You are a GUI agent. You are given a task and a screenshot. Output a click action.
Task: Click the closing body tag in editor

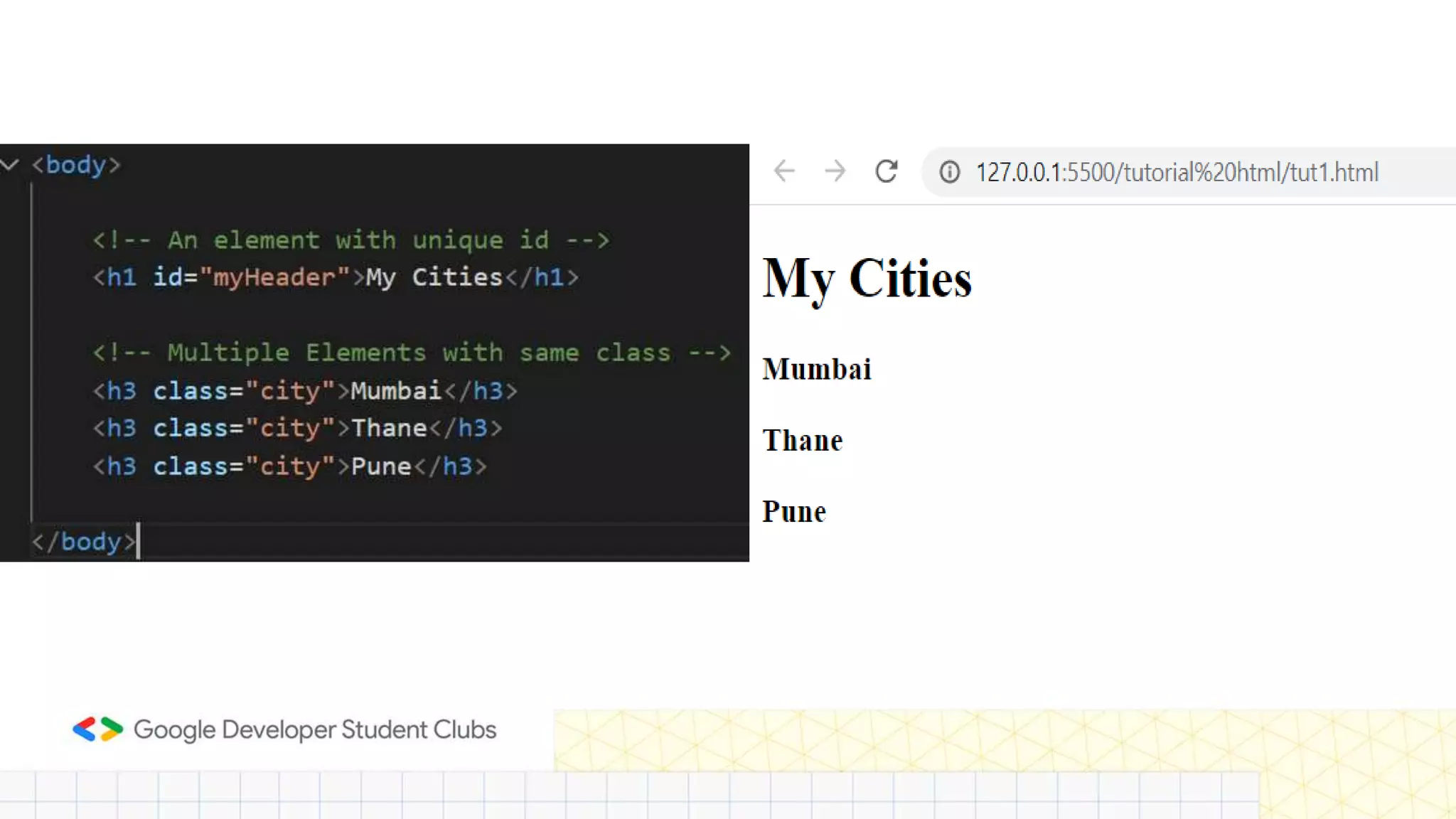pyautogui.click(x=84, y=542)
